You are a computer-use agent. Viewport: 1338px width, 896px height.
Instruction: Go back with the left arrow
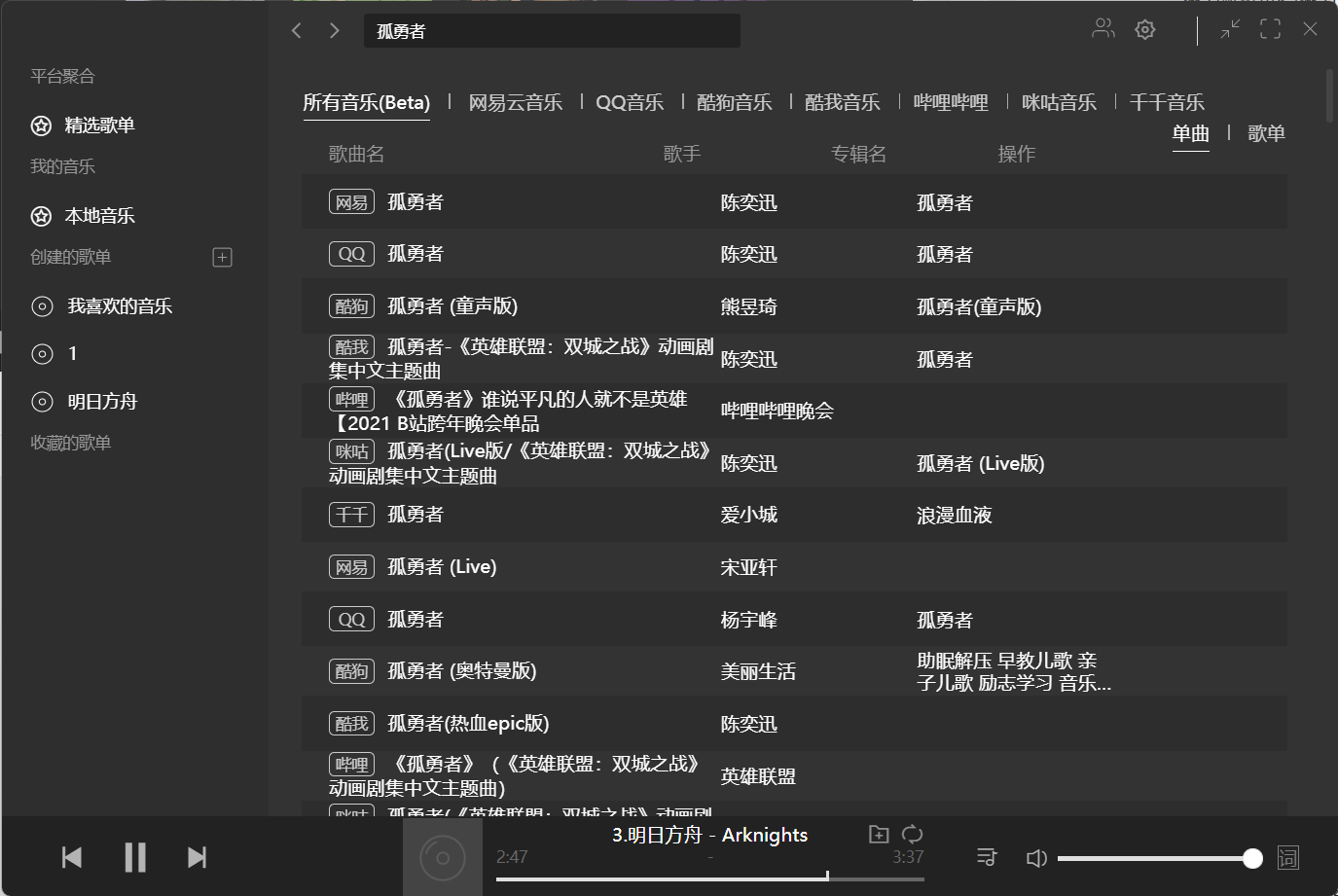297,30
